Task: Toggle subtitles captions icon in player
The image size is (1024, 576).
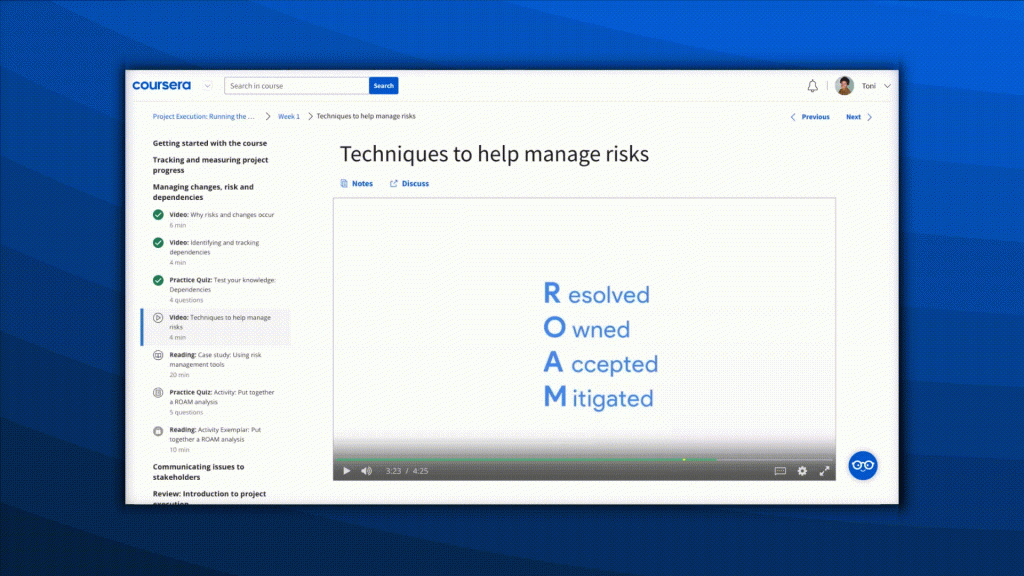Action: pos(780,471)
